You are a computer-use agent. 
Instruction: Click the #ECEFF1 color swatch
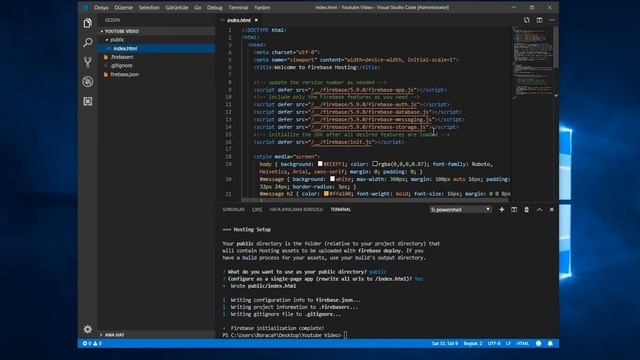tap(320, 164)
